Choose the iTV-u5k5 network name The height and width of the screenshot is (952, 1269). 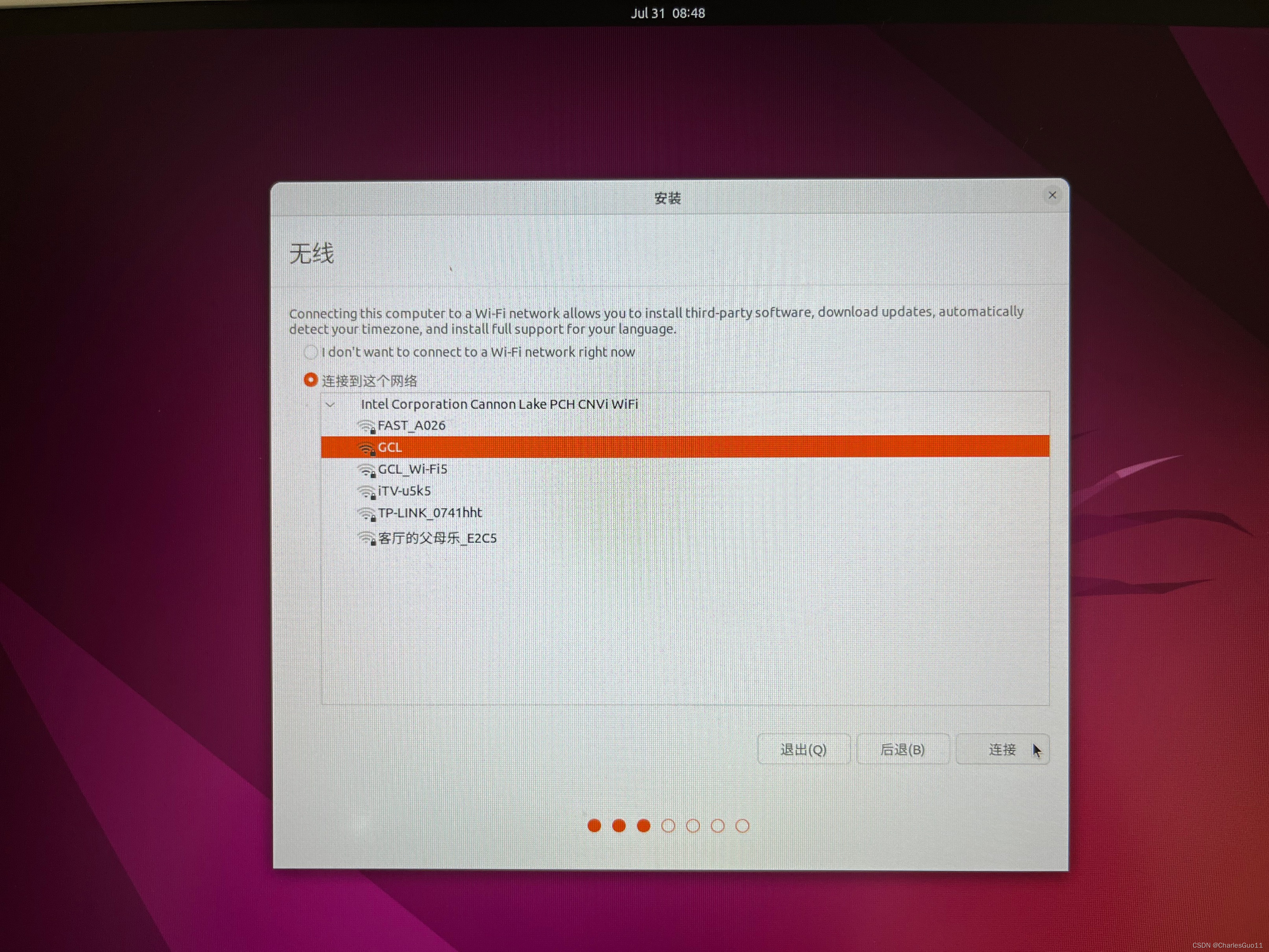(x=404, y=491)
